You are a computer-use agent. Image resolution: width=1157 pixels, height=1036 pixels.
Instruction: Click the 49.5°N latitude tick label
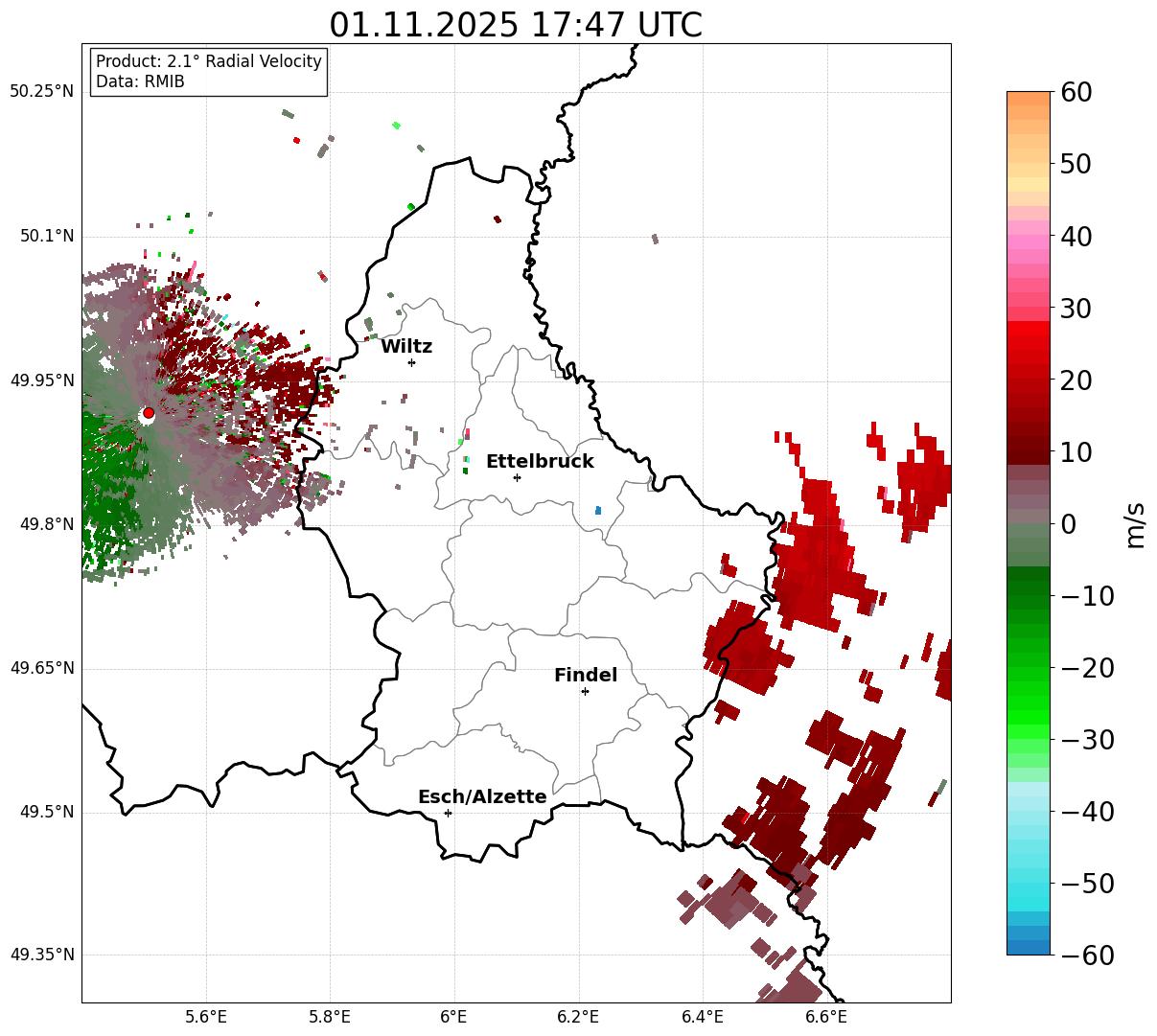pos(46,812)
